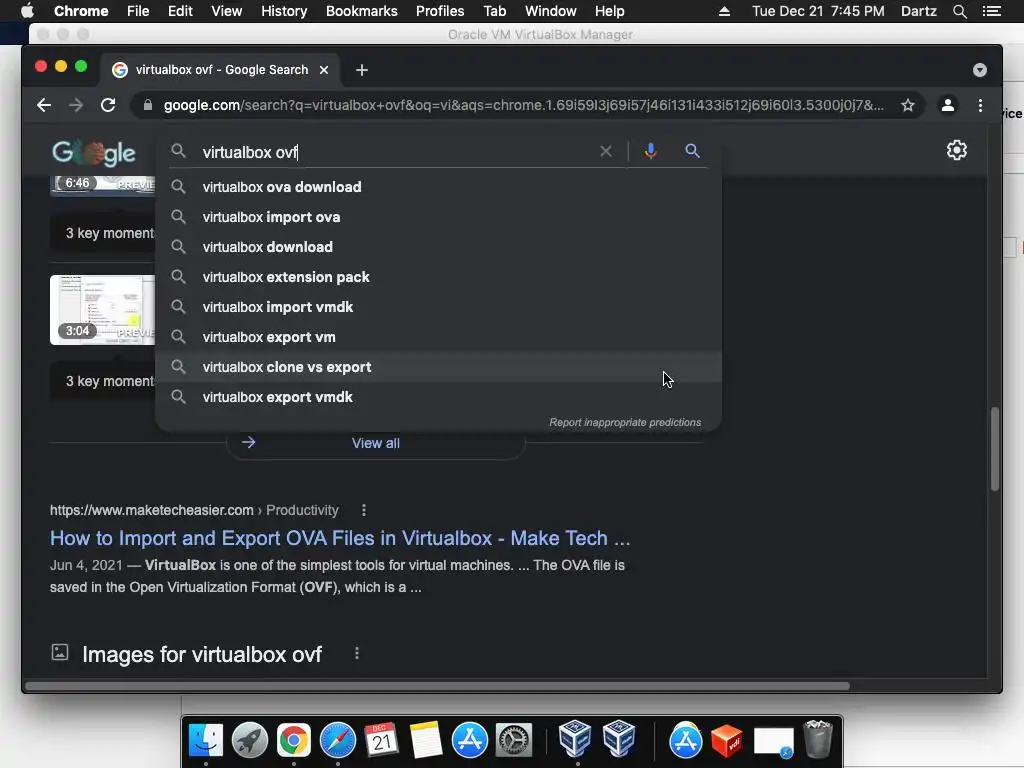Open a new tab with the plus button
Viewport: 1024px width, 768px height.
point(362,70)
